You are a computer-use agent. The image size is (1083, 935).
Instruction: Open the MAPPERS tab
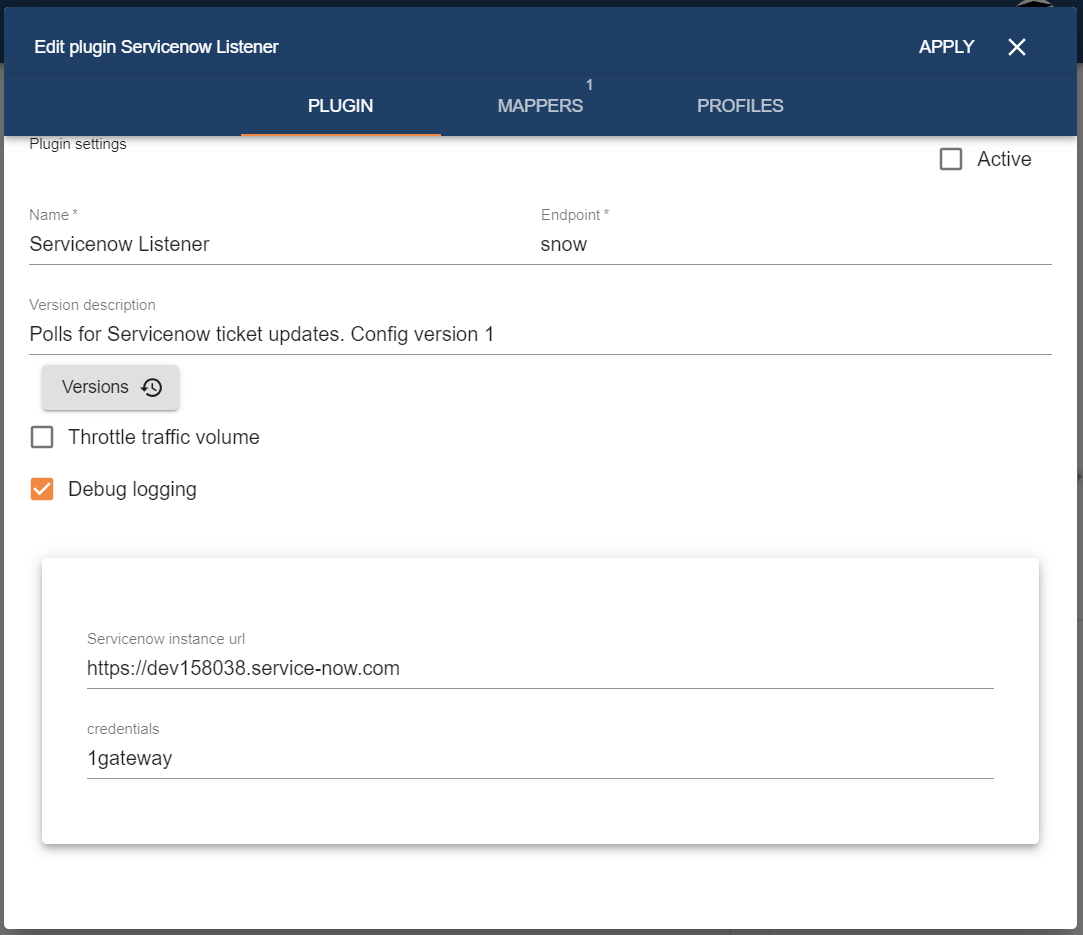click(540, 106)
